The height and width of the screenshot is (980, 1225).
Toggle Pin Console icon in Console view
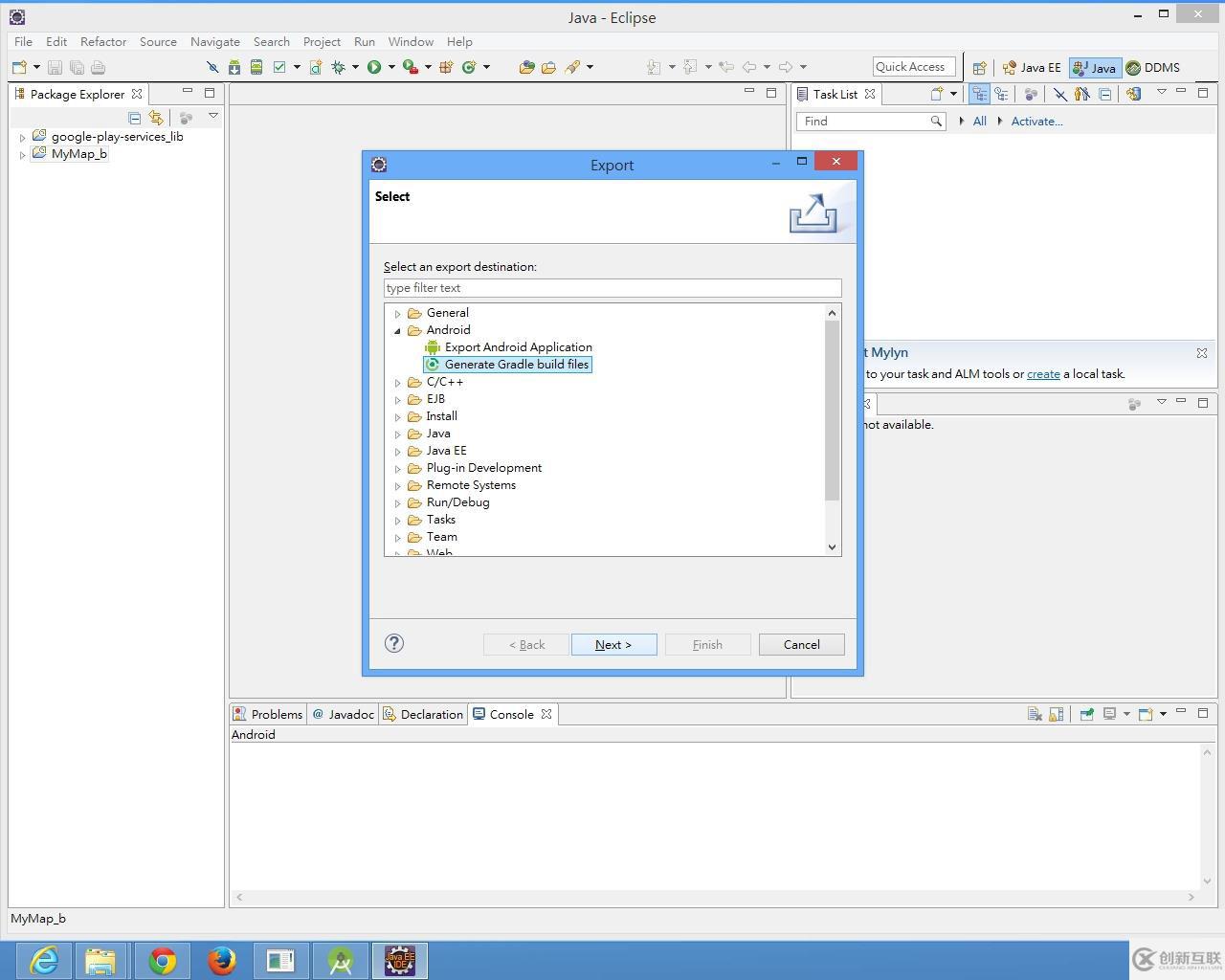[x=1086, y=714]
